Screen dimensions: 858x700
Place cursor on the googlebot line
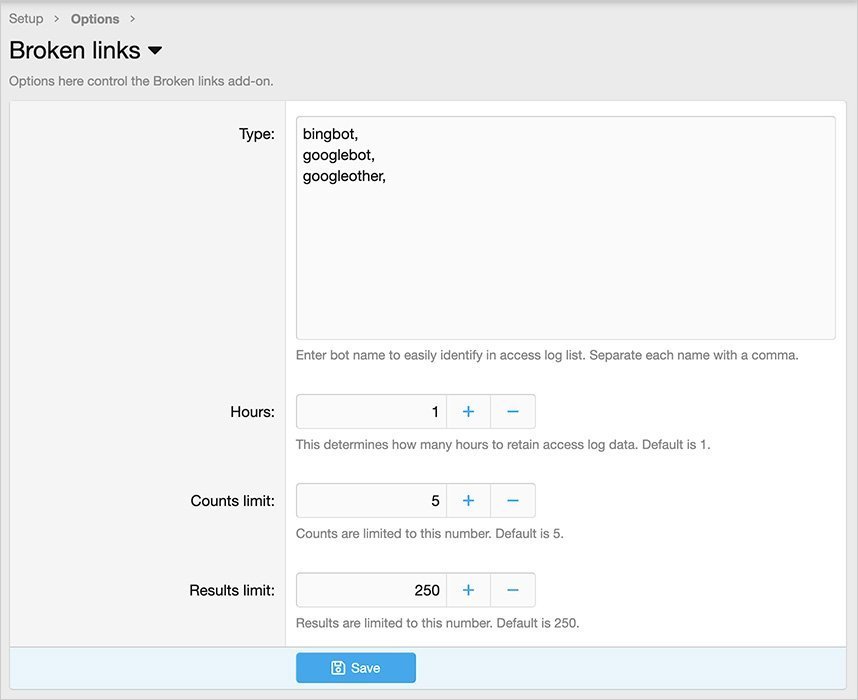338,155
